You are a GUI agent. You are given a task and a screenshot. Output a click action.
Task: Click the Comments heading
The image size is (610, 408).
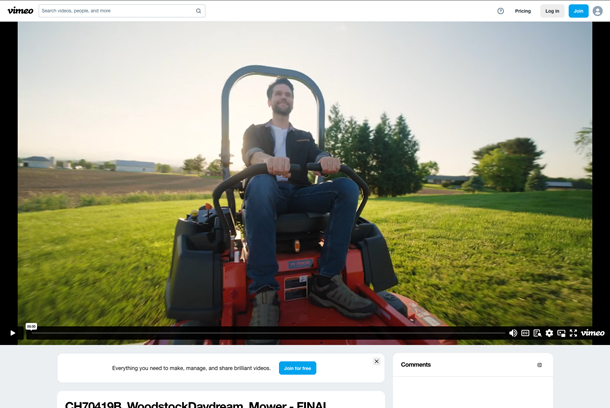point(415,364)
